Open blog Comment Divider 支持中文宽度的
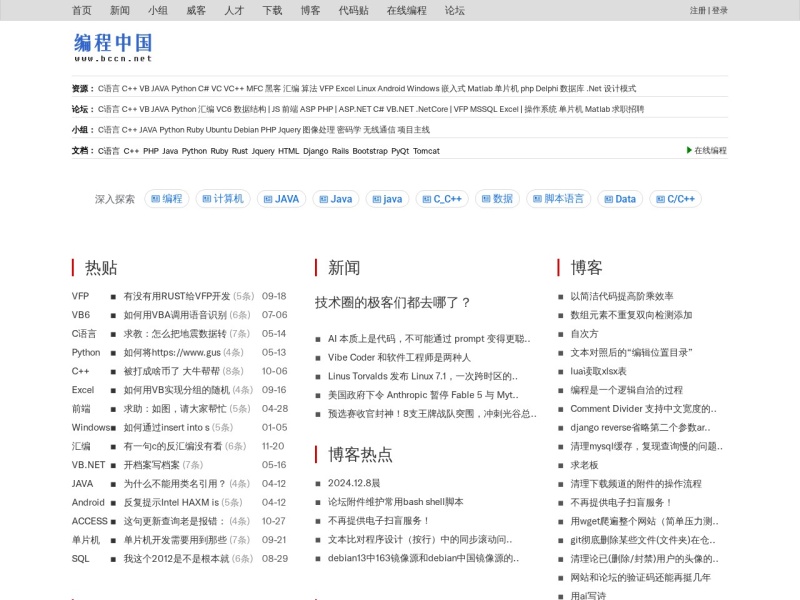The height and width of the screenshot is (600, 800). [643, 409]
